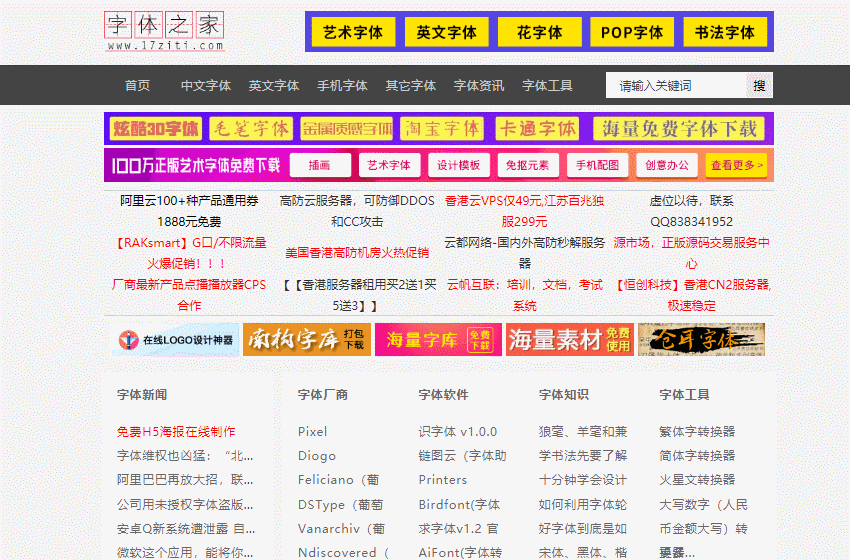
Task: Click the 设计模板 banner button
Action: (x=459, y=165)
